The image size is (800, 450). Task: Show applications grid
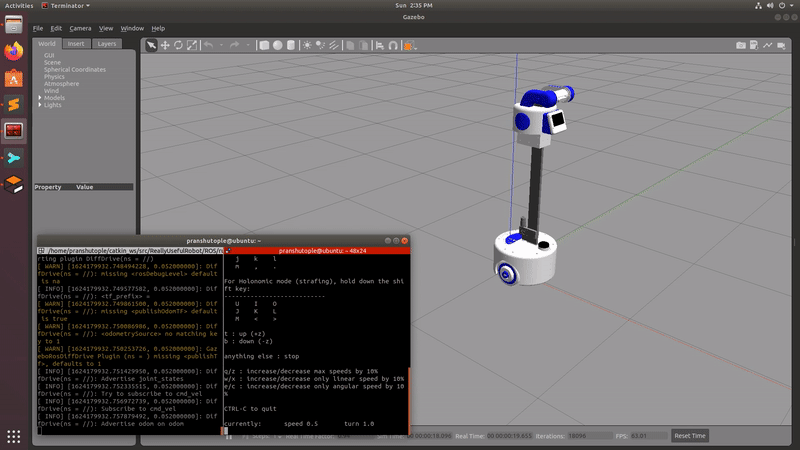pos(14,436)
